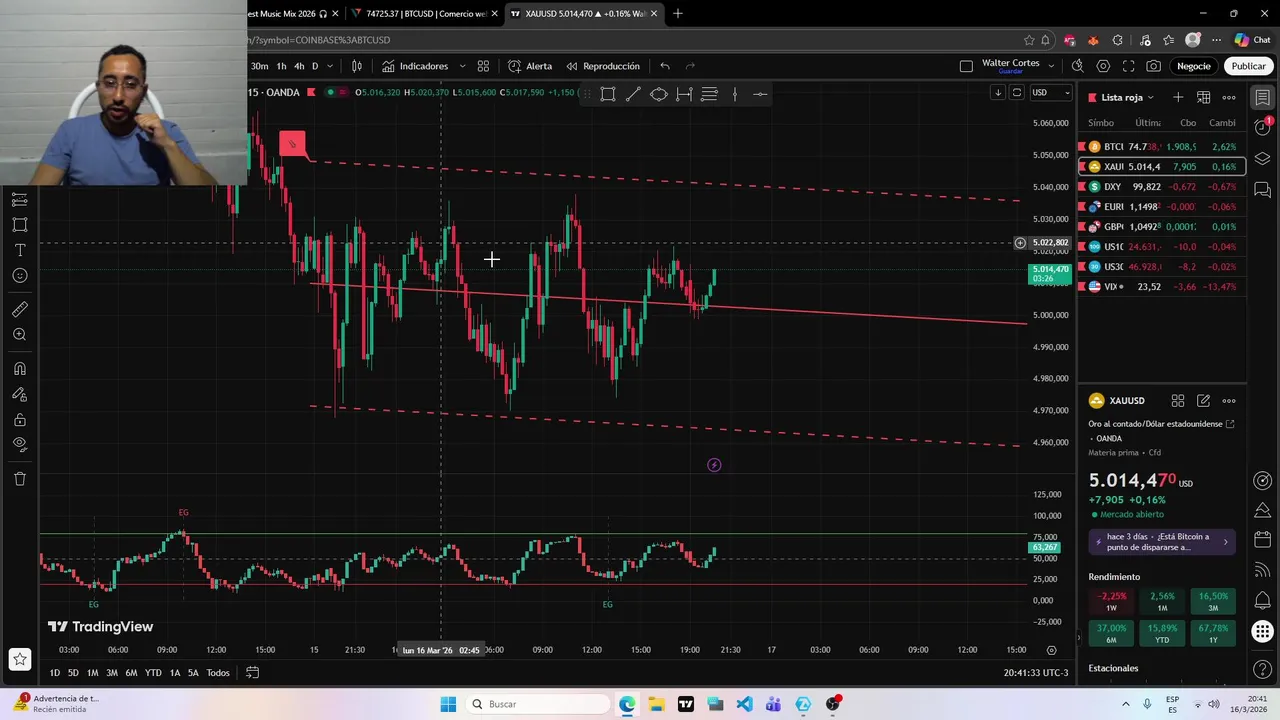Open the XAUUSD details more menu
1280x720 pixels.
pos(1229,401)
